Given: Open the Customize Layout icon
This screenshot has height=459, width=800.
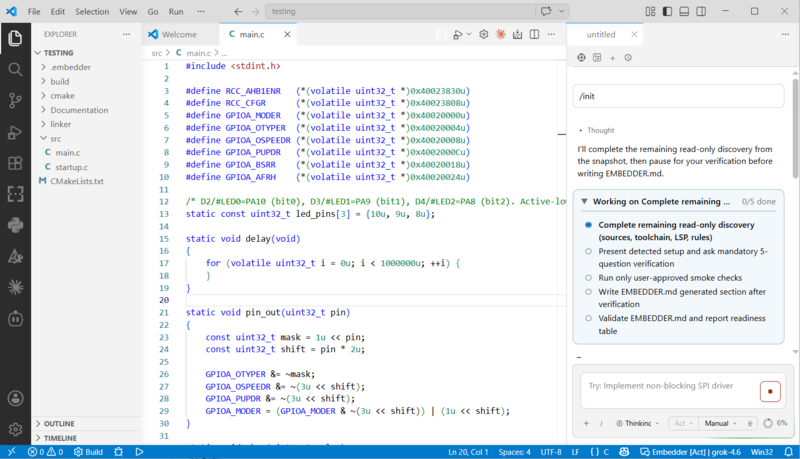Looking at the screenshot, I should click(650, 11).
